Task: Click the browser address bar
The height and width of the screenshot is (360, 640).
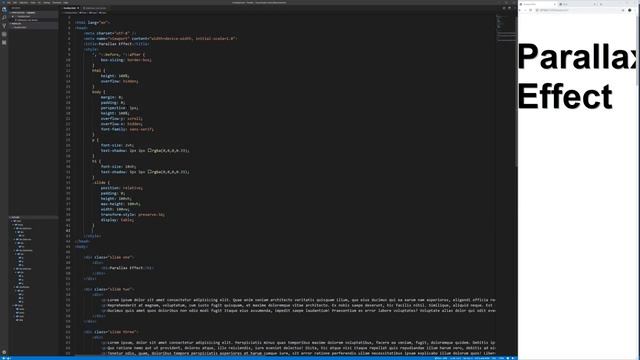Action: [578, 10]
